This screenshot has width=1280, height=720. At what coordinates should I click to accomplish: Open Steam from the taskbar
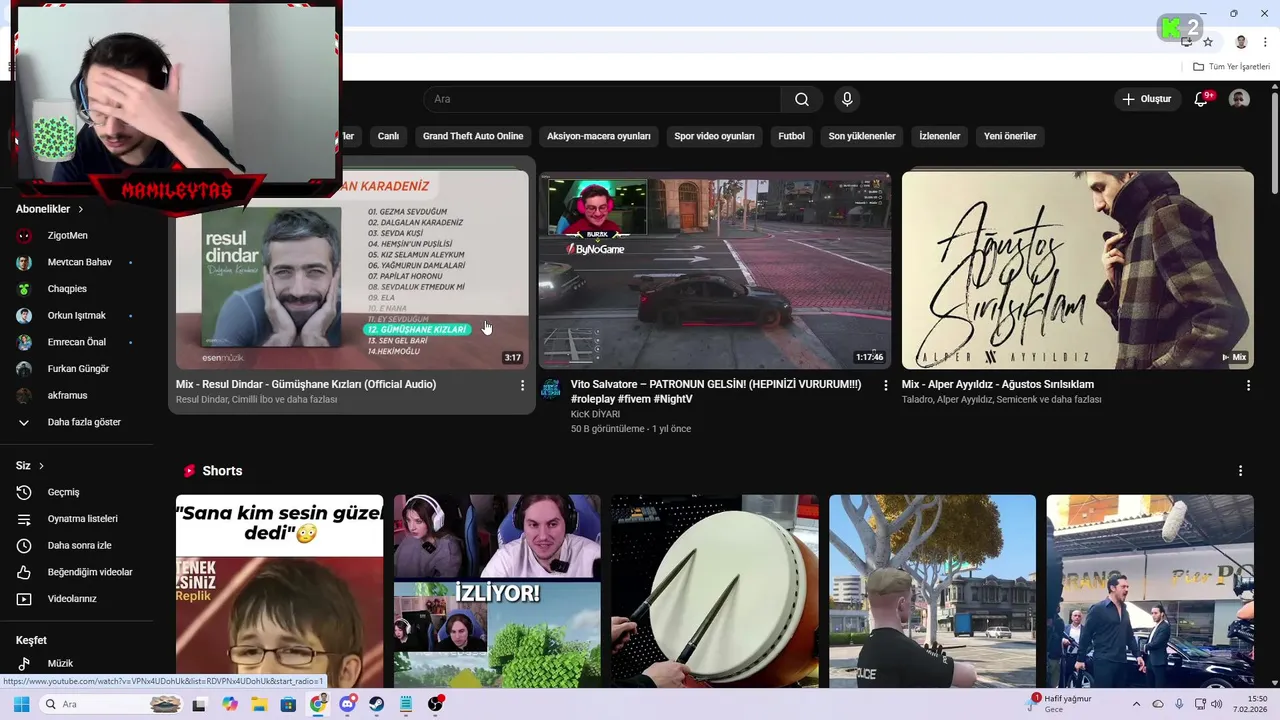click(377, 704)
